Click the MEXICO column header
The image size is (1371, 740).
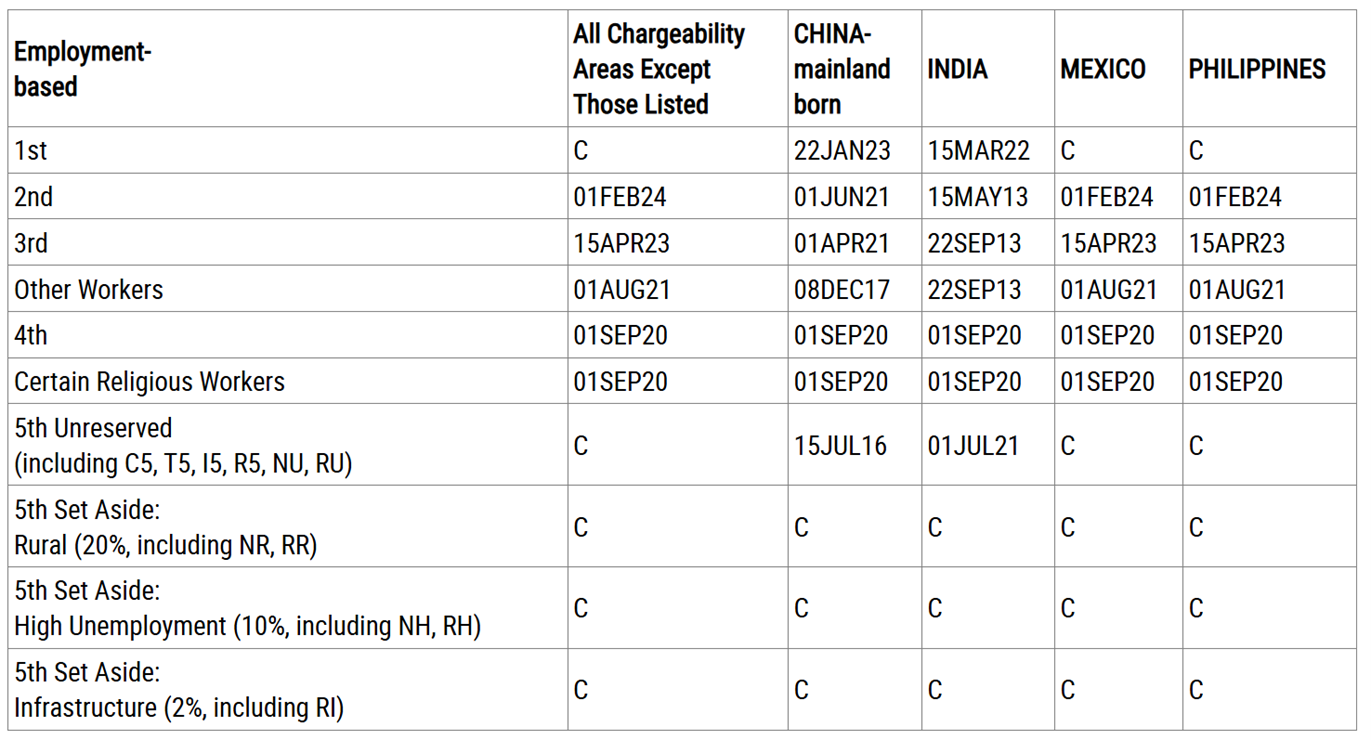[1103, 69]
